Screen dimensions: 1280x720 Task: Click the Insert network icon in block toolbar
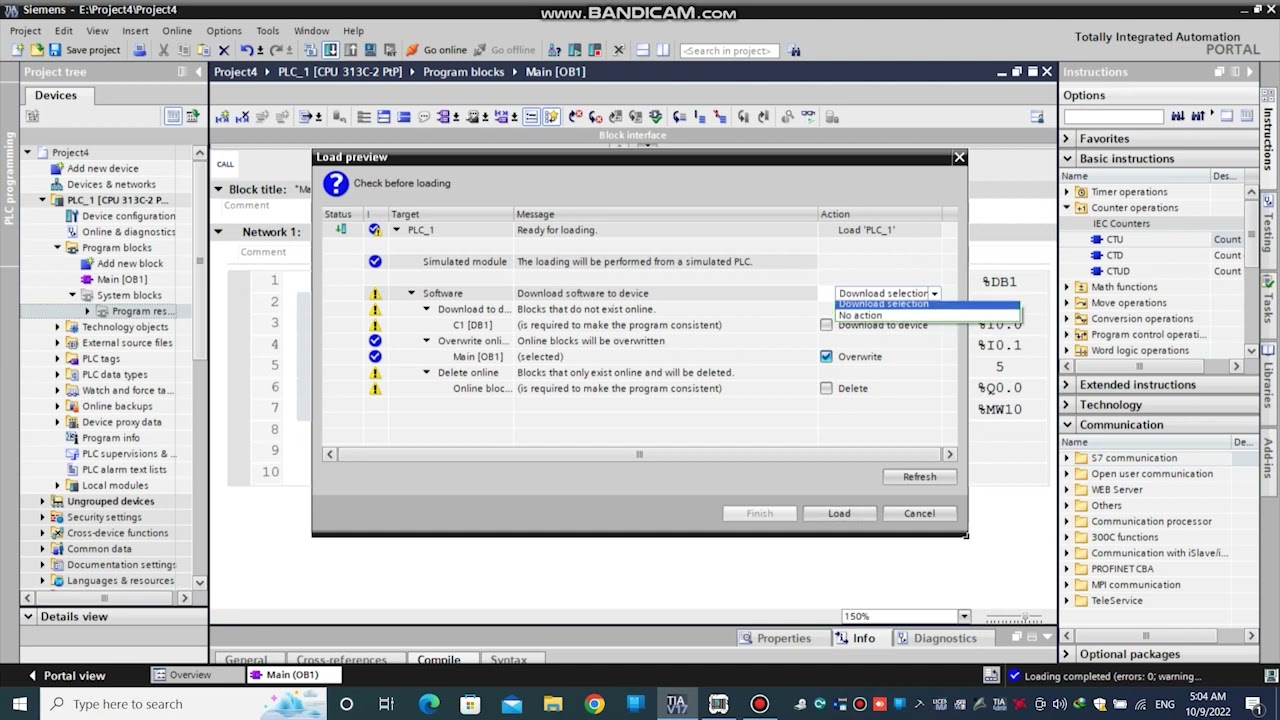222,117
